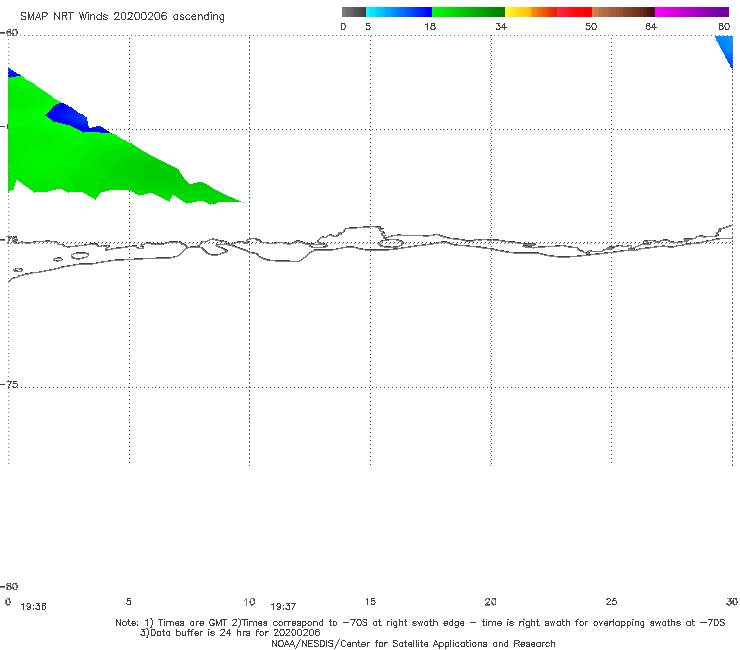Click the gray segment of the color bar
This screenshot has height=650, width=740.
click(353, 12)
